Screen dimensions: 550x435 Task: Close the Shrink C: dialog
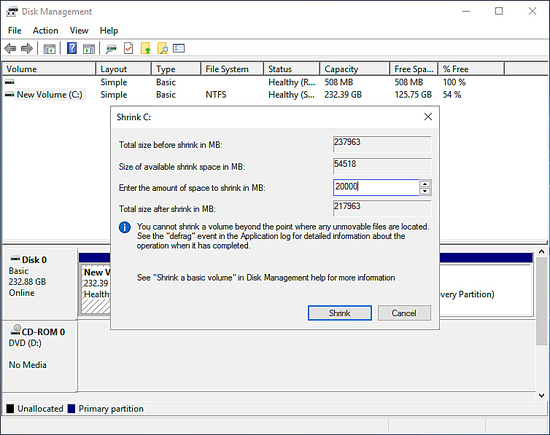coord(428,117)
